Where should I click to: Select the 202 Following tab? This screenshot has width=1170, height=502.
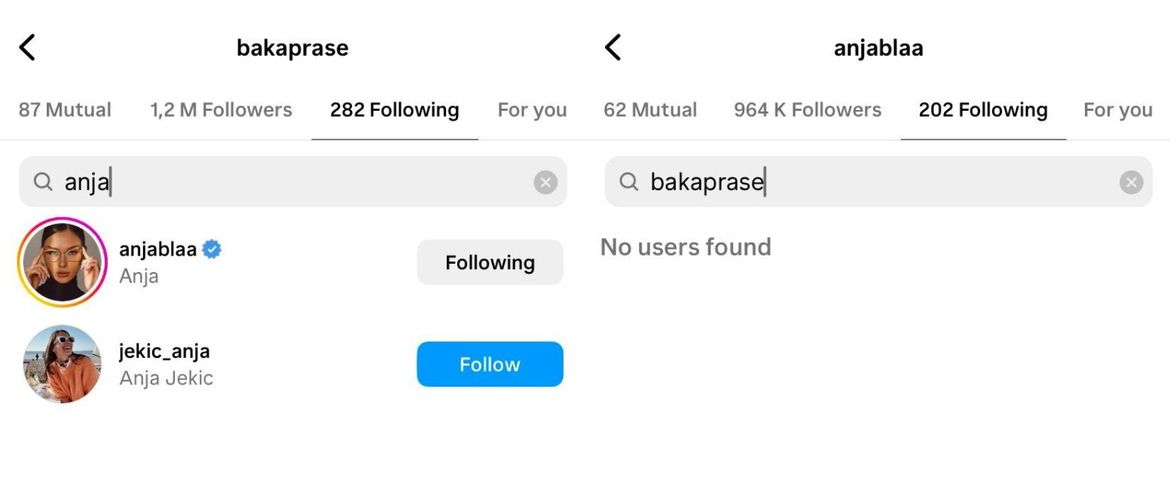[x=983, y=110]
